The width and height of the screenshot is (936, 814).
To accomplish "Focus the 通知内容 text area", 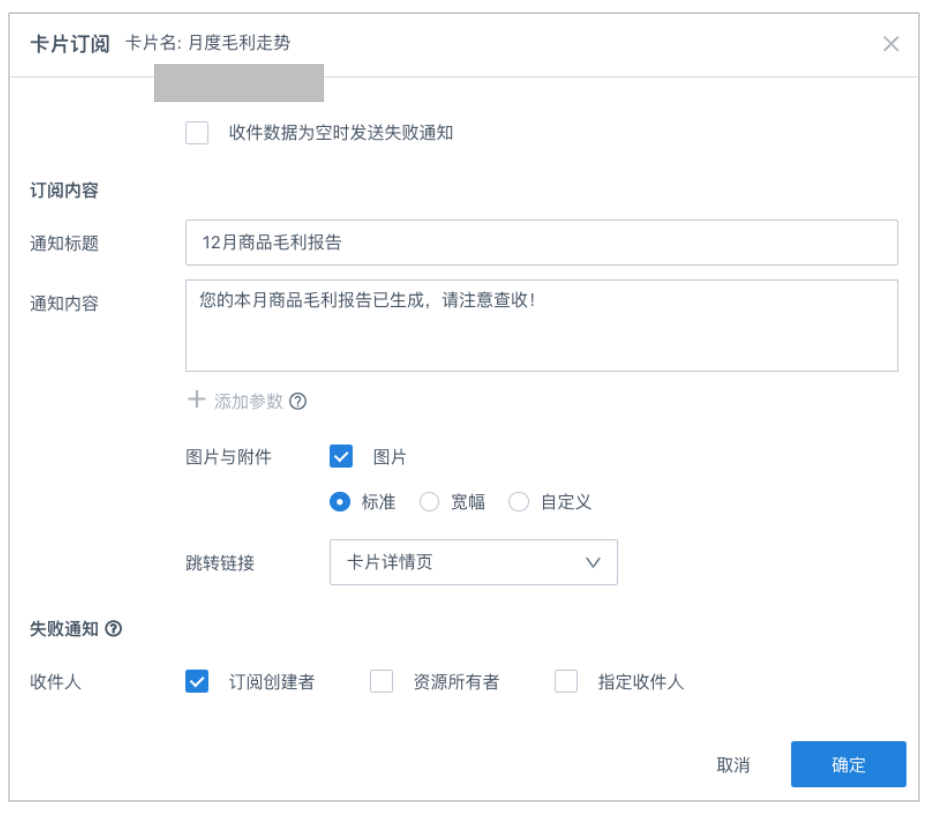I will (541, 326).
